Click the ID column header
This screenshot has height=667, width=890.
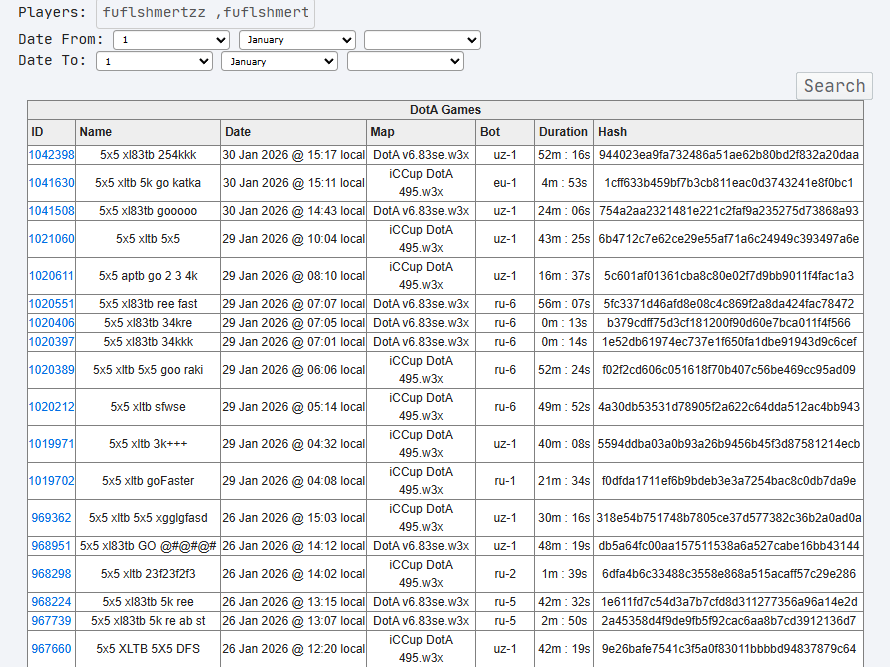(x=51, y=132)
